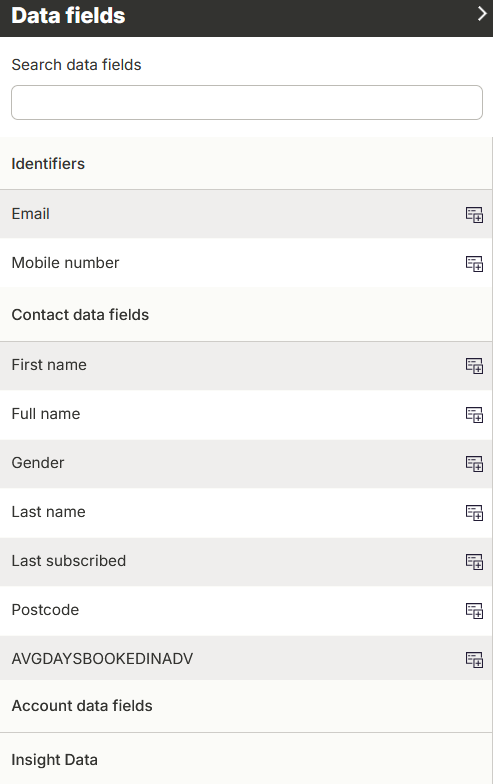Collapse the Identifiers section header
Image resolution: width=493 pixels, height=784 pixels.
click(x=246, y=164)
